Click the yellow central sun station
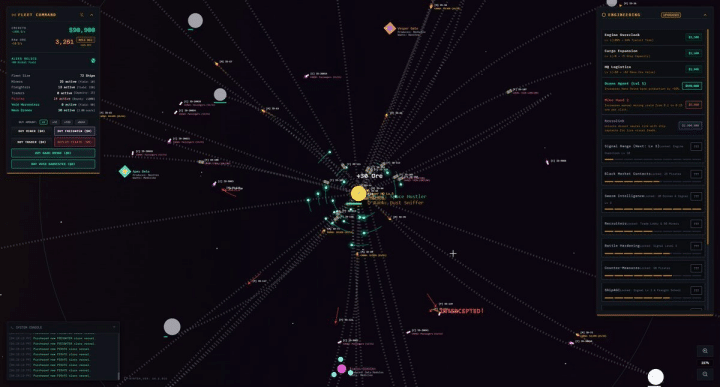This screenshot has height=387, width=720. coord(358,193)
